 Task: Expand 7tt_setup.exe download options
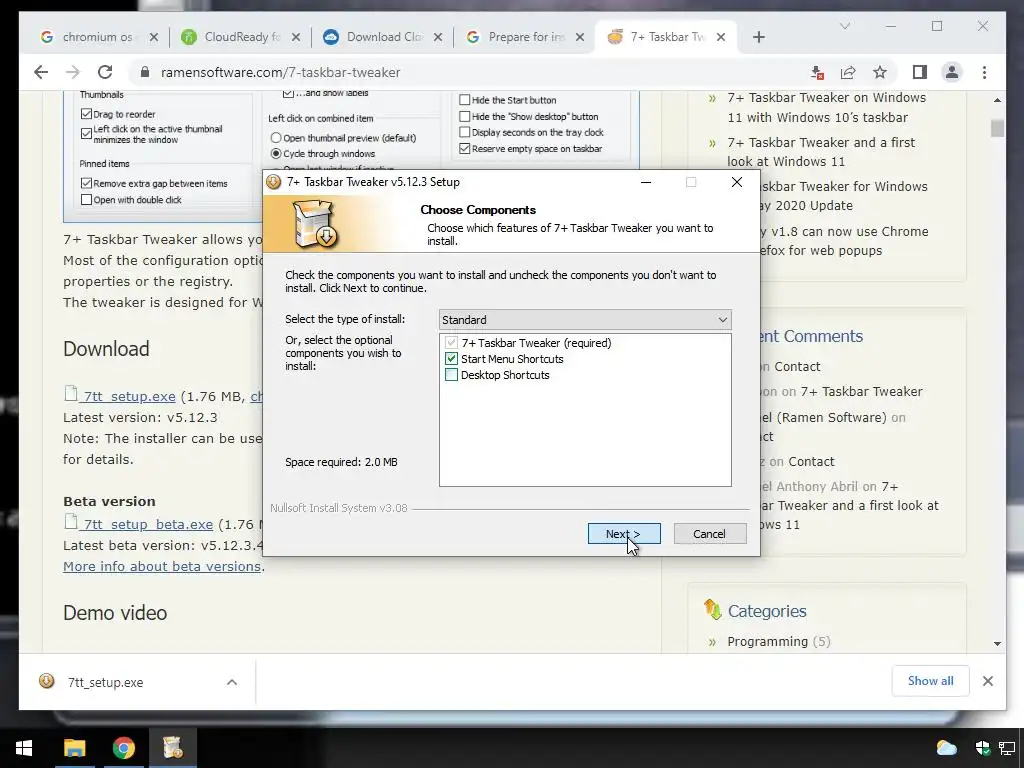pyautogui.click(x=232, y=682)
